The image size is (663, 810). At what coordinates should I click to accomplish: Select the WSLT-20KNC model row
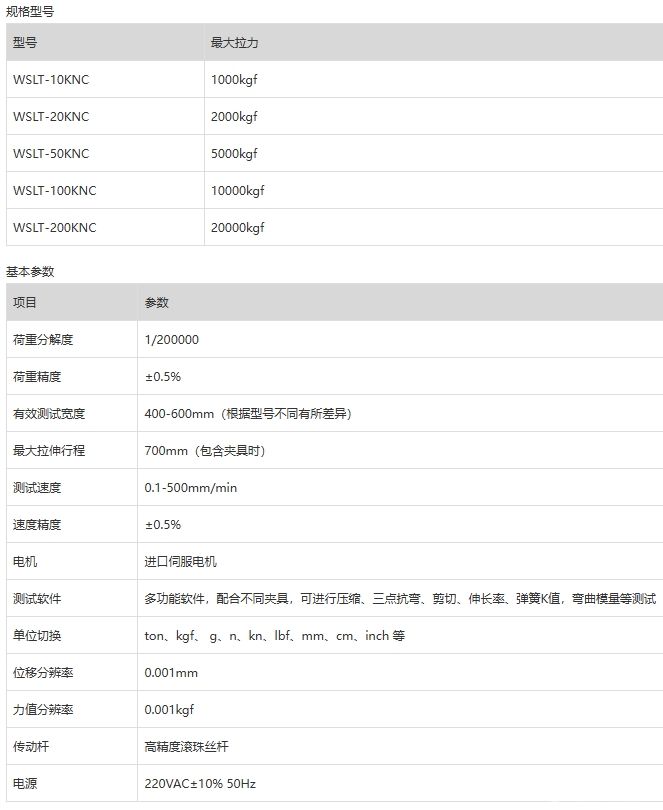pos(51,117)
